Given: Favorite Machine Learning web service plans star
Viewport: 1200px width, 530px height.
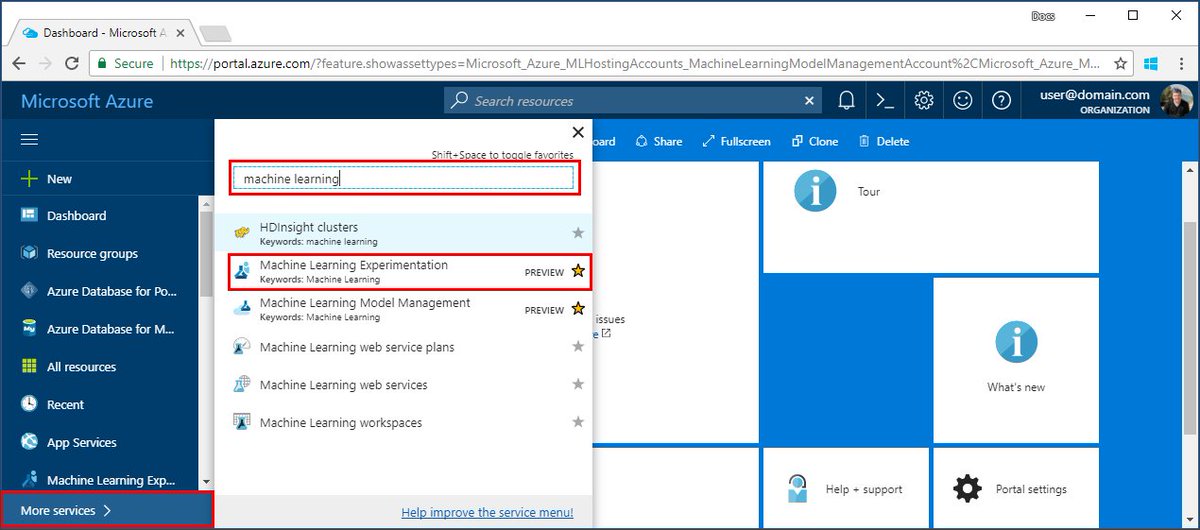Looking at the screenshot, I should tap(578, 347).
